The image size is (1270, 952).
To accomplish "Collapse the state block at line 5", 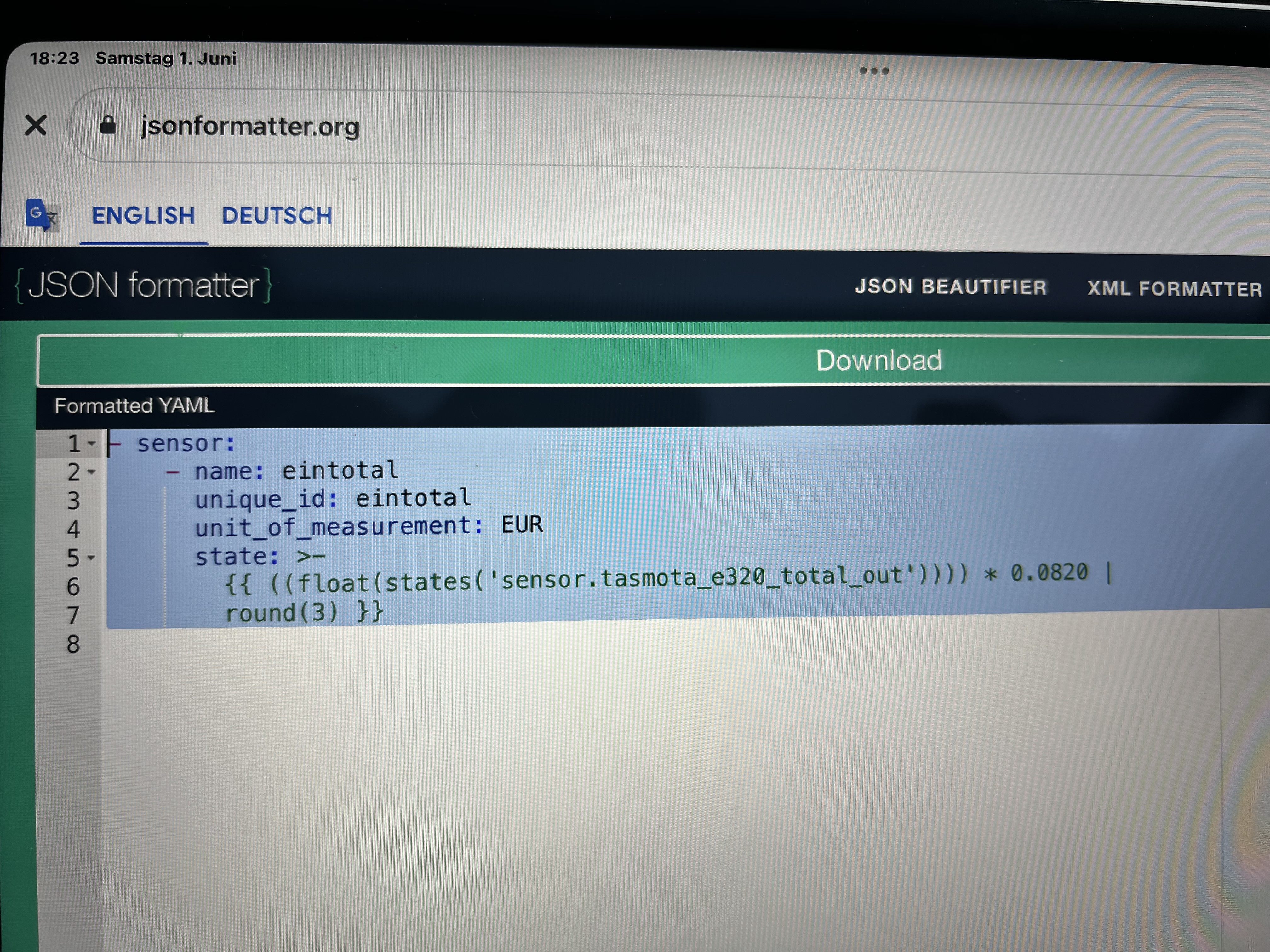I will point(91,557).
